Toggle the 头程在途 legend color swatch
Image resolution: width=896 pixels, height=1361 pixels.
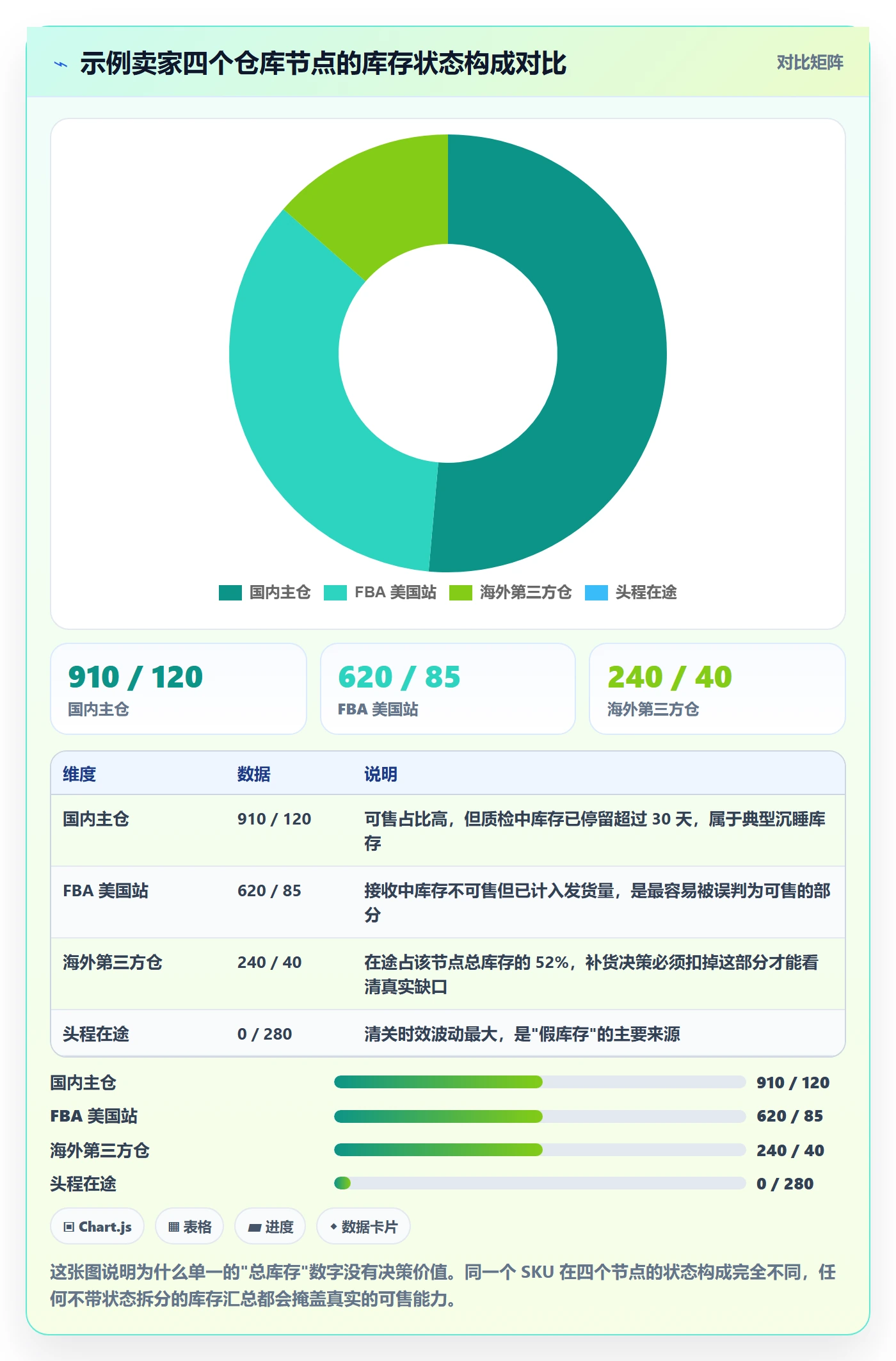point(596,593)
